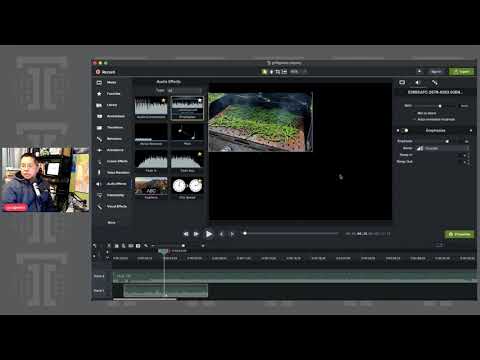Select the Emphasize effect thumbnail
The height and width of the screenshot is (360, 480).
point(187,107)
